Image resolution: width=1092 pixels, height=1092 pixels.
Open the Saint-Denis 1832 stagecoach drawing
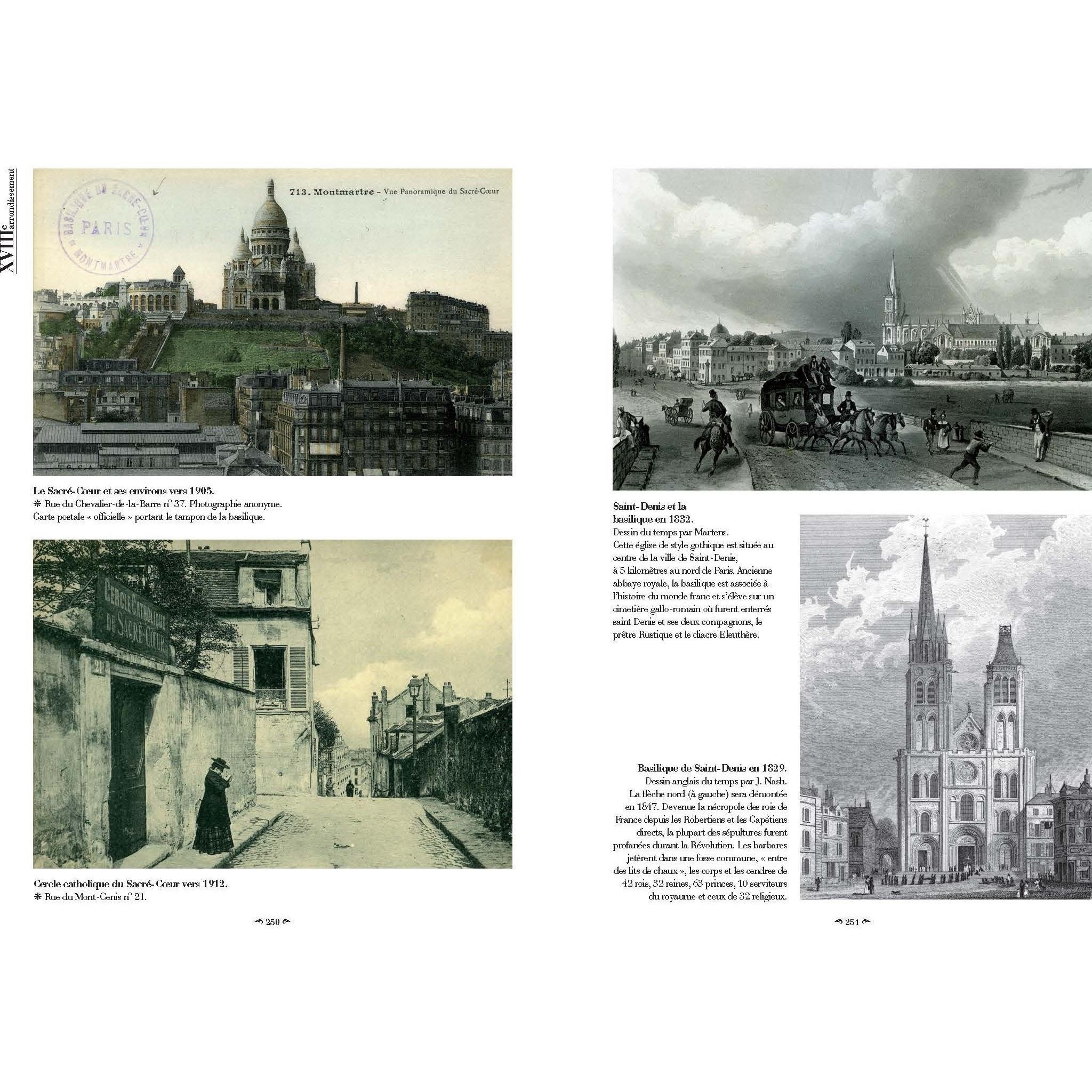click(853, 330)
